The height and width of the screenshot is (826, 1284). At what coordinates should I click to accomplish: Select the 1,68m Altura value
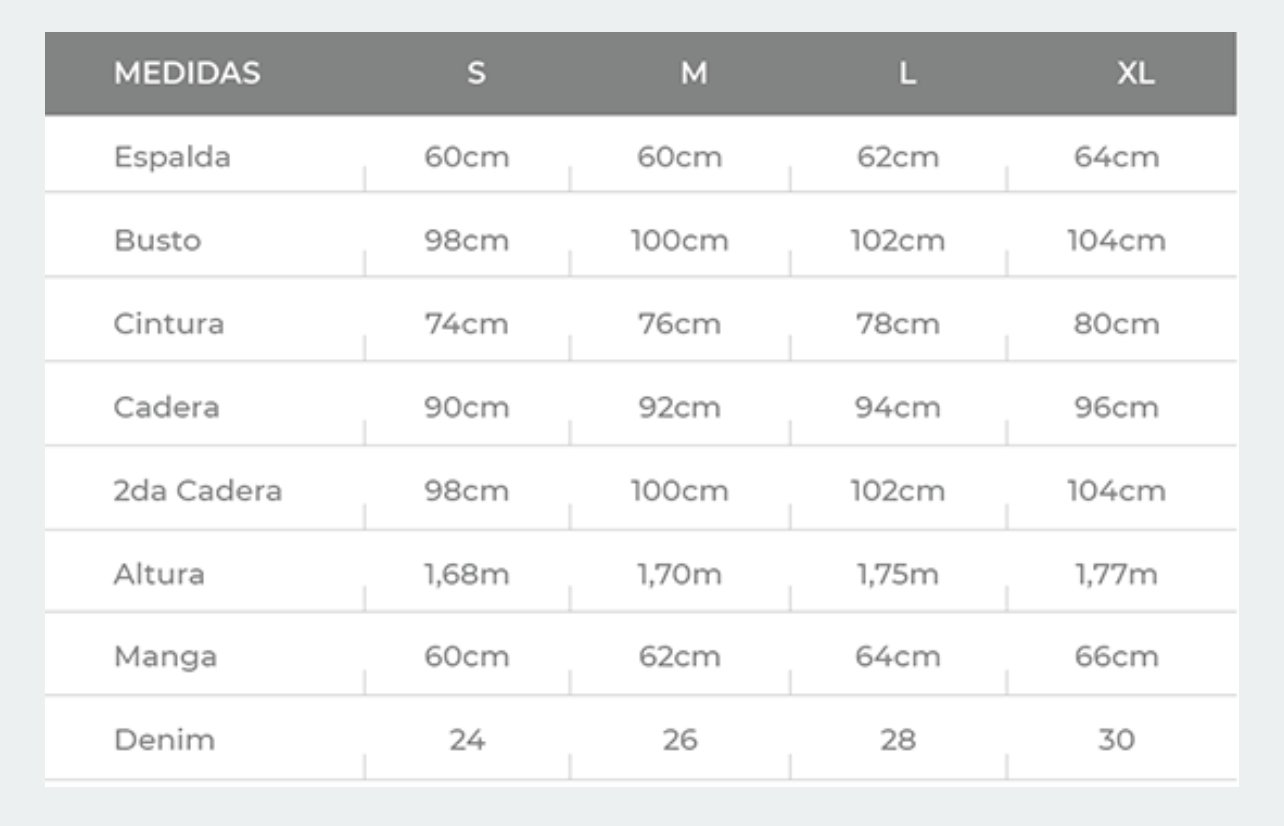[466, 574]
